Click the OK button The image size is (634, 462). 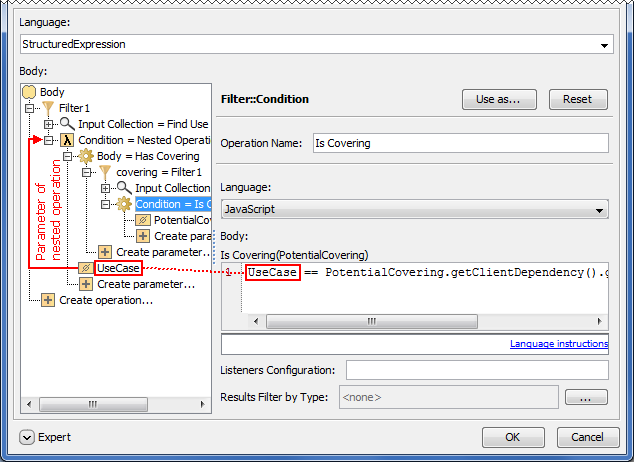point(513,437)
